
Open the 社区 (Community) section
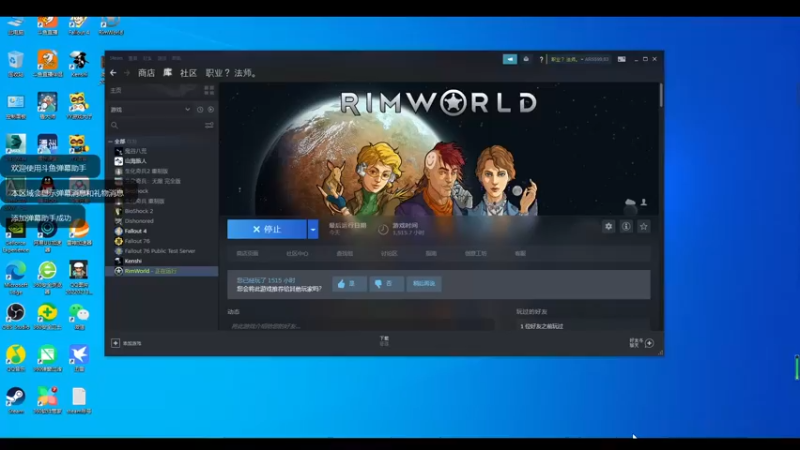pos(188,73)
